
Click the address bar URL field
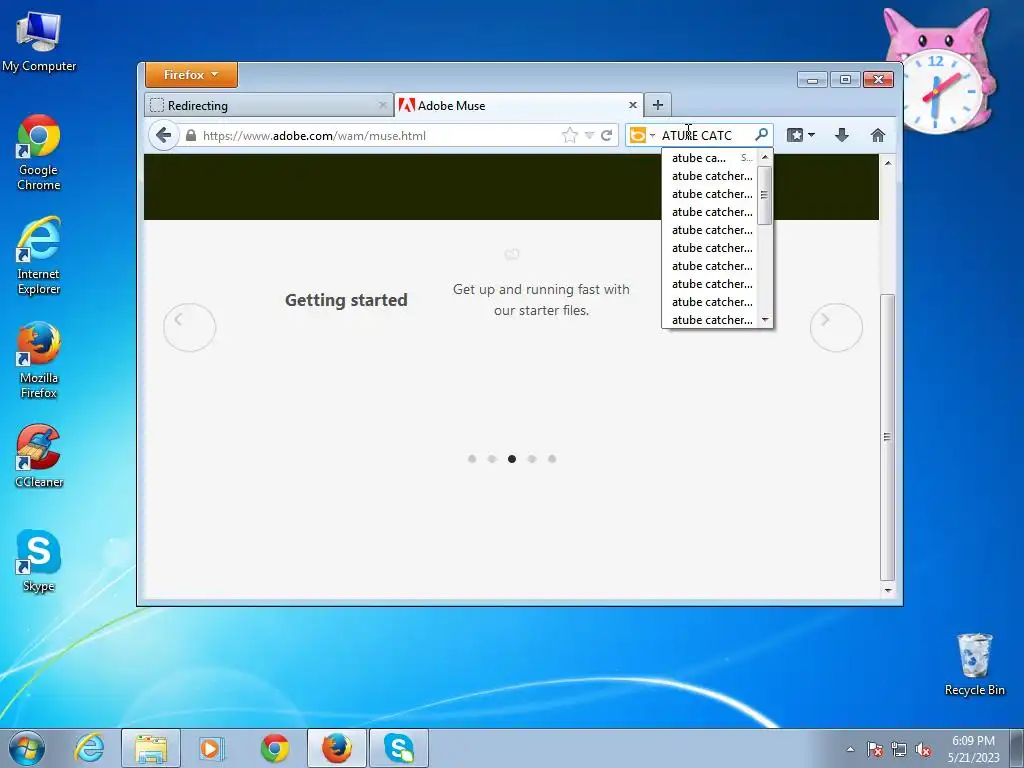point(379,135)
